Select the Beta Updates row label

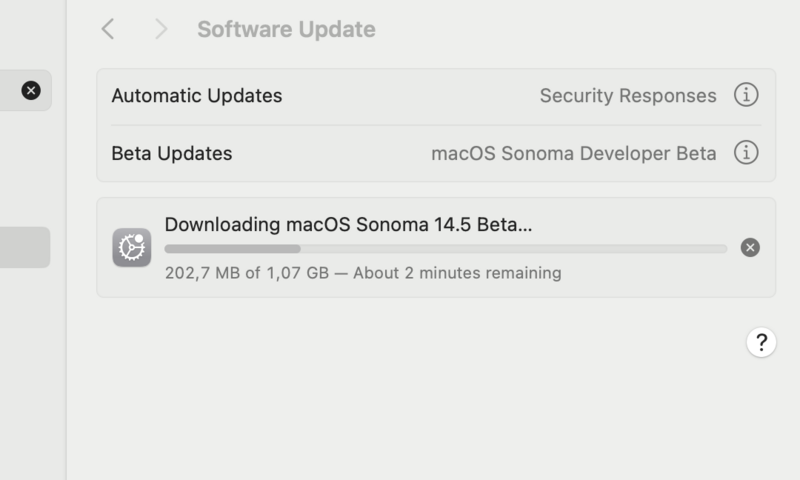tap(172, 153)
